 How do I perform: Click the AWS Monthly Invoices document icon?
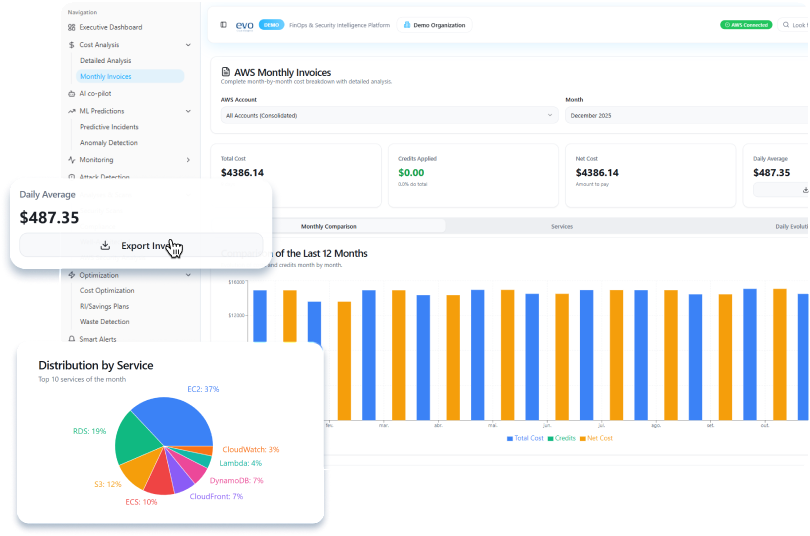[x=226, y=72]
